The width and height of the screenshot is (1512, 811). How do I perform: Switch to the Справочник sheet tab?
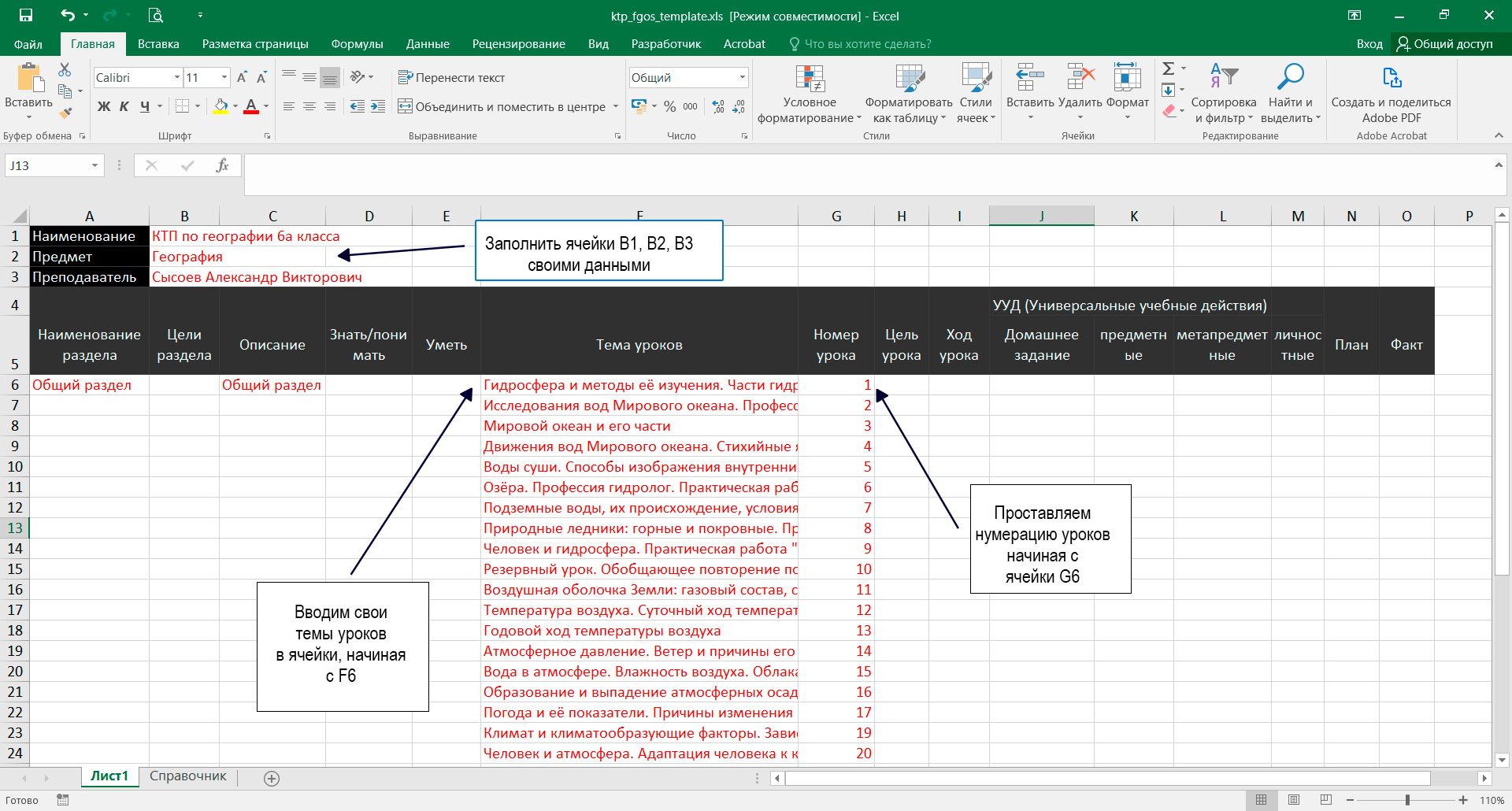(188, 776)
